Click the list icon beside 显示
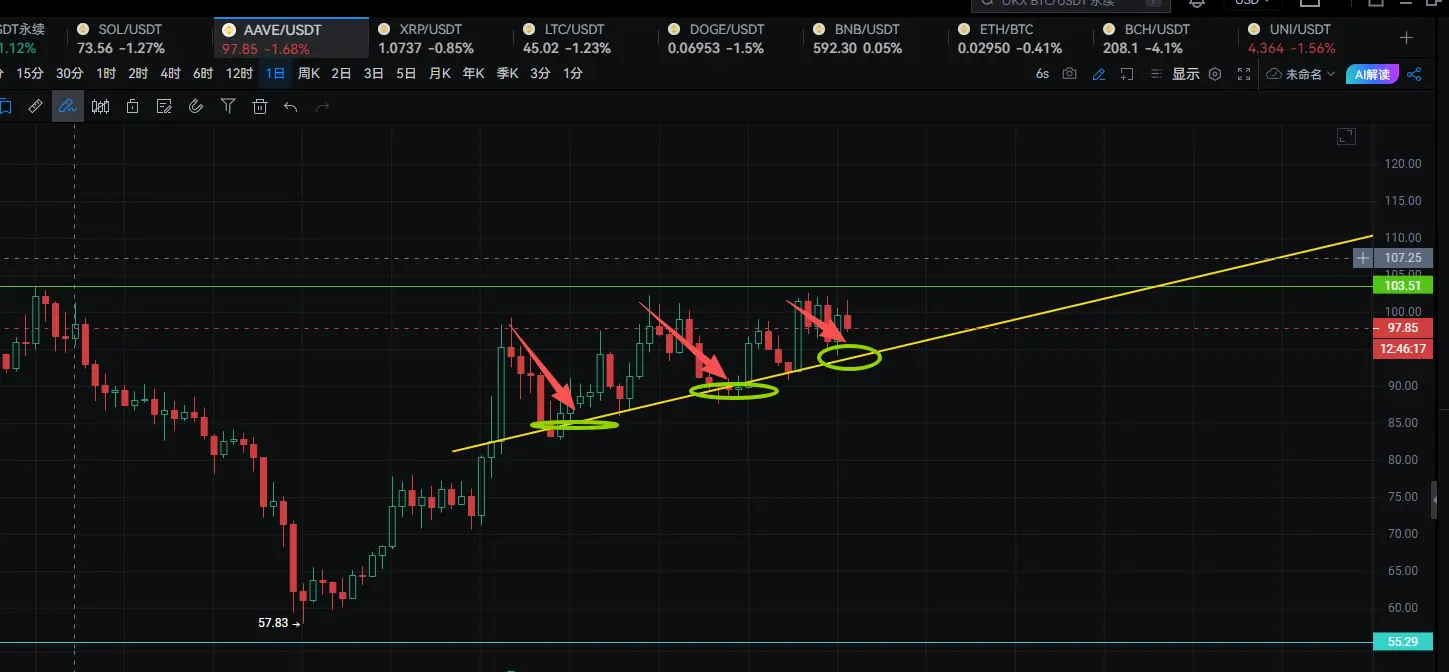This screenshot has width=1449, height=672. [1156, 74]
